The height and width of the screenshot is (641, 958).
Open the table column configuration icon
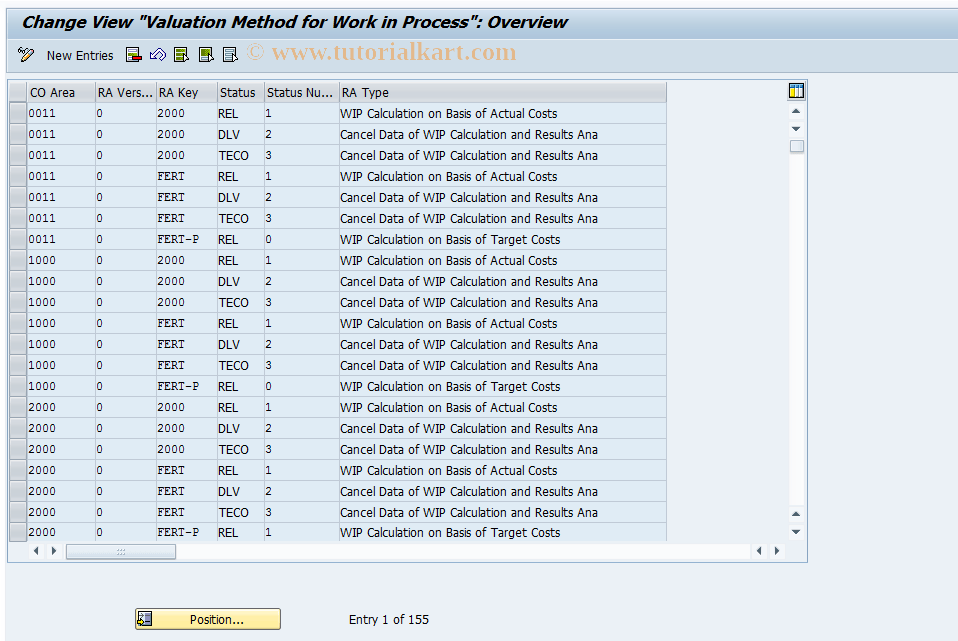point(795,90)
